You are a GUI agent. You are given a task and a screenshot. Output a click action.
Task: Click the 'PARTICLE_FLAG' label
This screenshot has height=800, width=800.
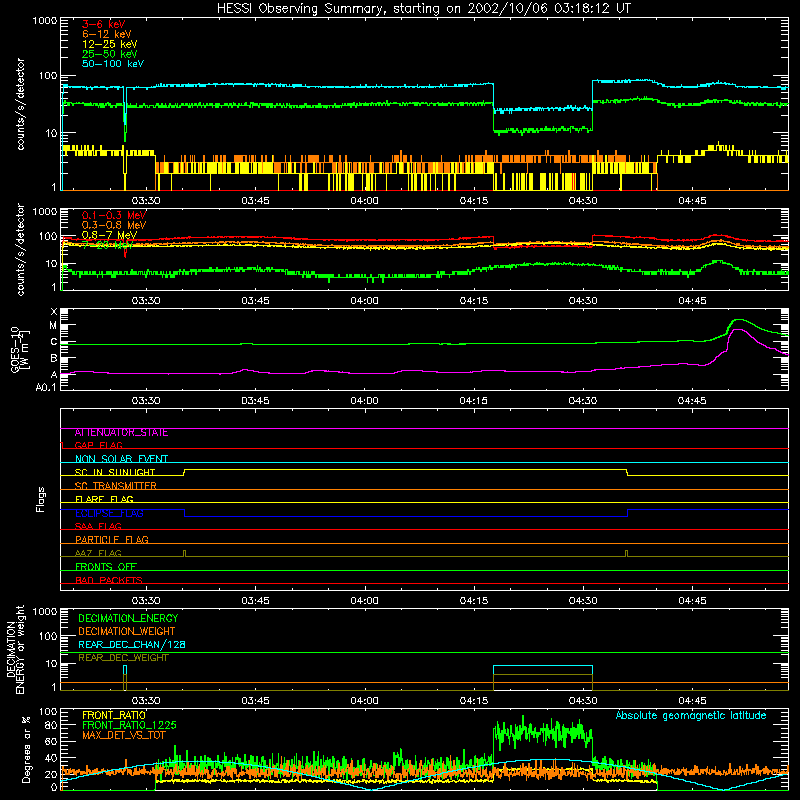[x=112, y=540]
